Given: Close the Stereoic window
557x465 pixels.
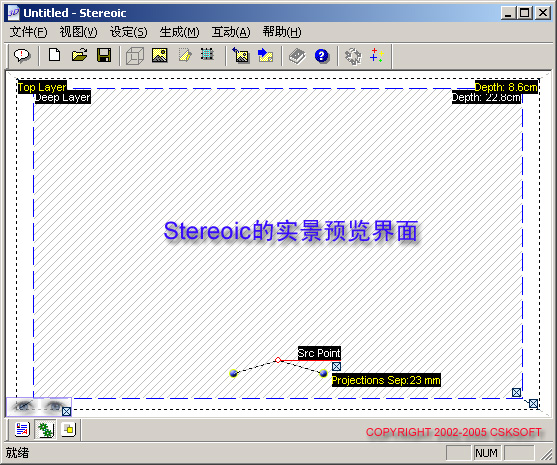Looking at the screenshot, I should (543, 13).
